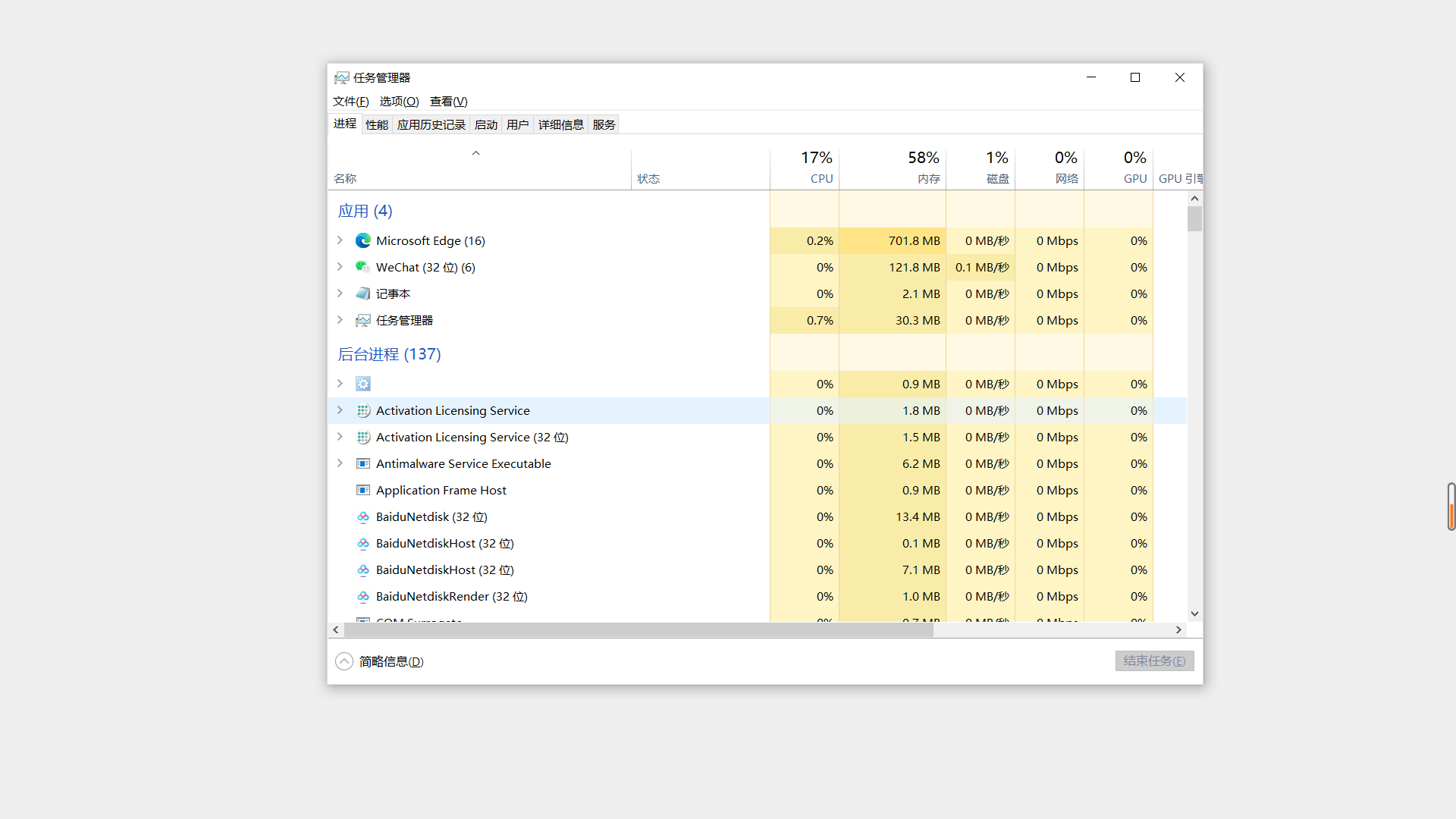The width and height of the screenshot is (1456, 819).
Task: Click the 任务管理器 process row icon
Action: pyautogui.click(x=363, y=320)
